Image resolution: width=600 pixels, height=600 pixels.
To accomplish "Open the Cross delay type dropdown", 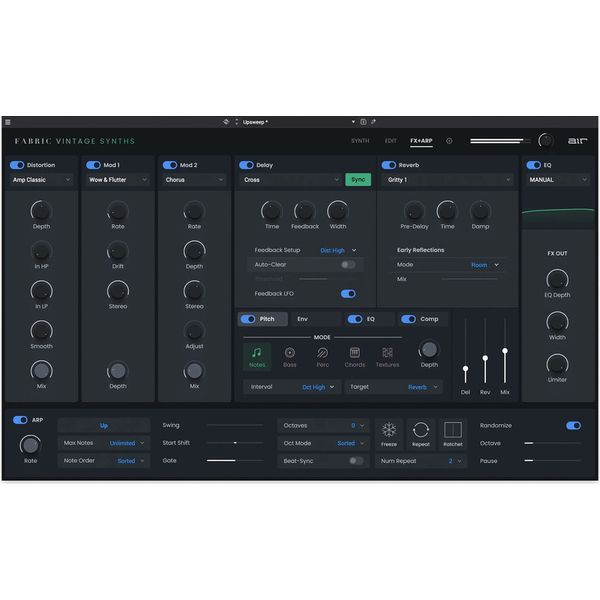I will tap(291, 180).
